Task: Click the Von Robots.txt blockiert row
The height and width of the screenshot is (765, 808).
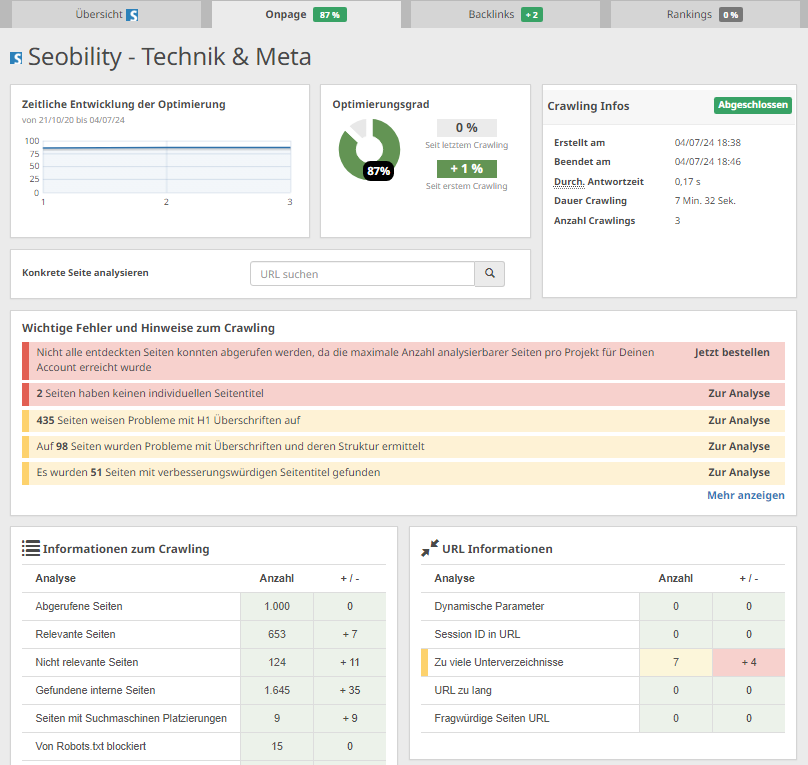Action: coord(204,746)
